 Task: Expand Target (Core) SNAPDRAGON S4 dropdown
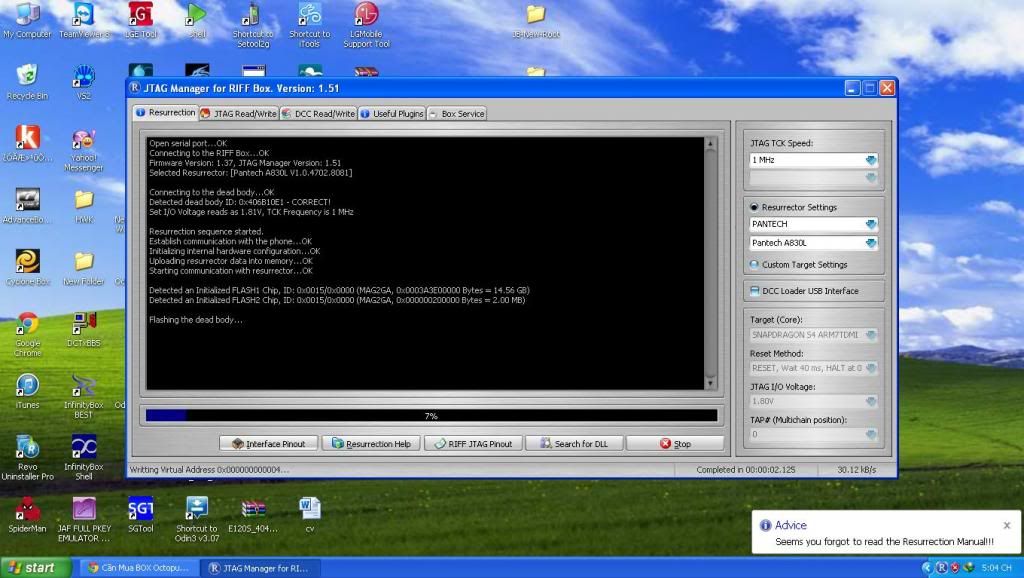click(870, 334)
